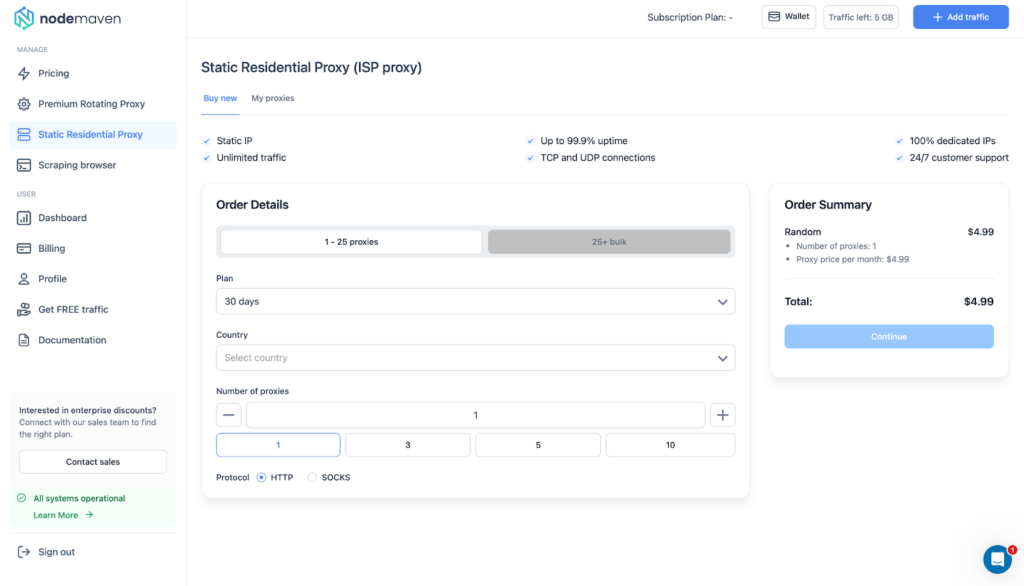Click the Country dropdown chevron arrow
The image size is (1024, 586).
722,359
